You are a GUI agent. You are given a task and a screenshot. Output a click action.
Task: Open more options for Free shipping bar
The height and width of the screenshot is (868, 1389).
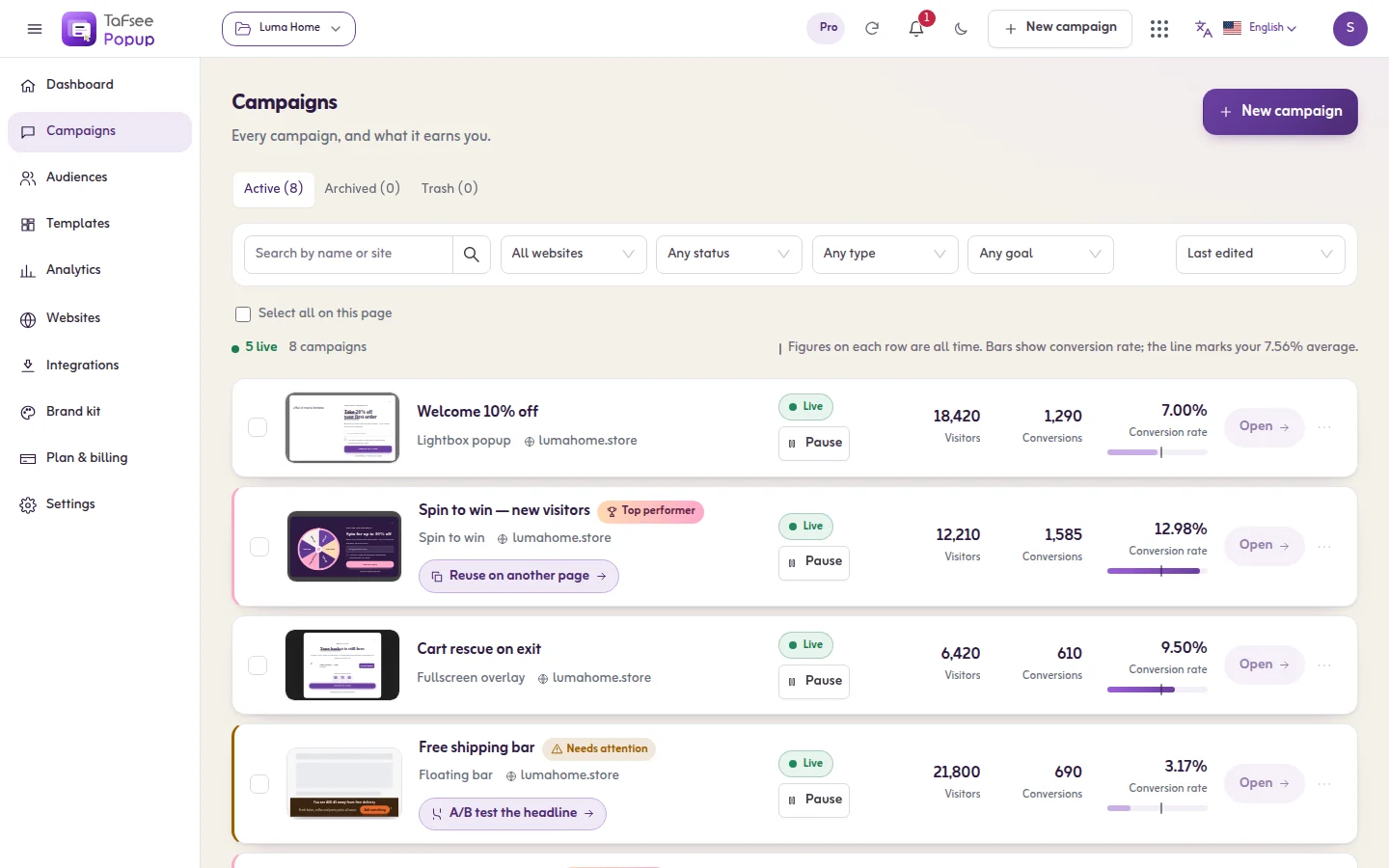pyautogui.click(x=1324, y=784)
